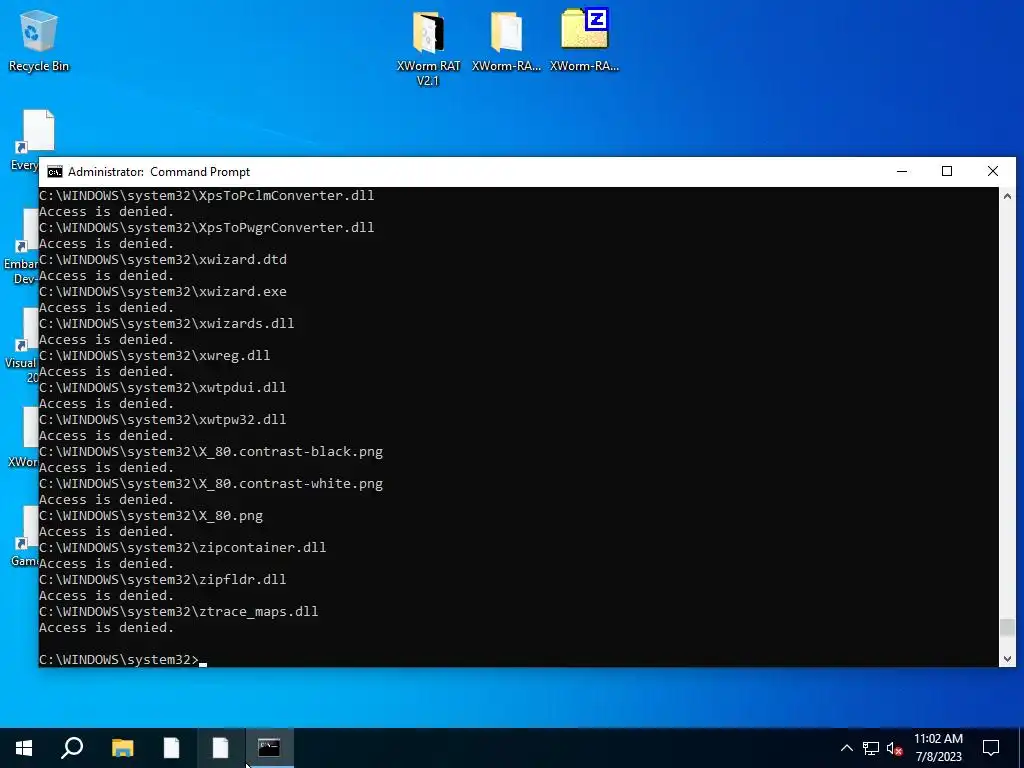
Task: Click the zipcontainer.dll path line
Action: (182, 547)
